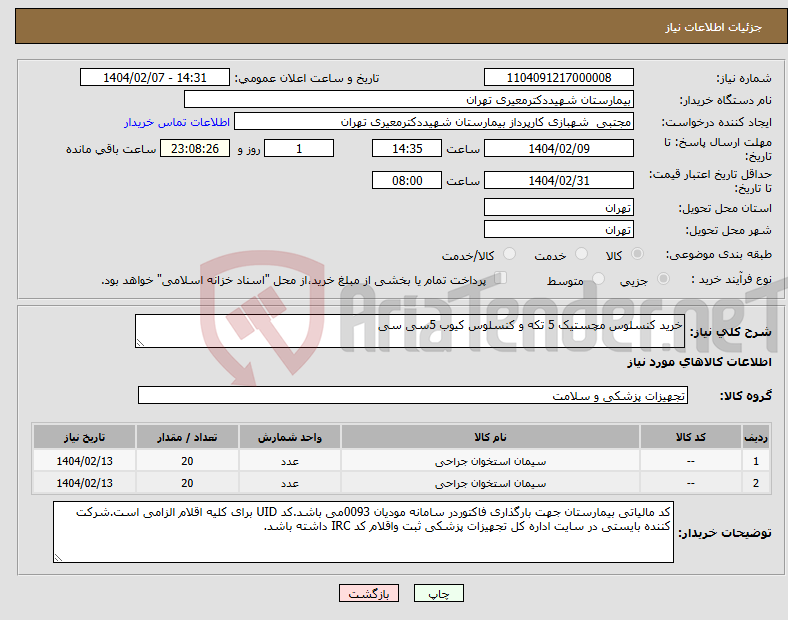The image size is (788, 620).
Task: Click quantity 20 in row 2
Action: click(x=187, y=483)
